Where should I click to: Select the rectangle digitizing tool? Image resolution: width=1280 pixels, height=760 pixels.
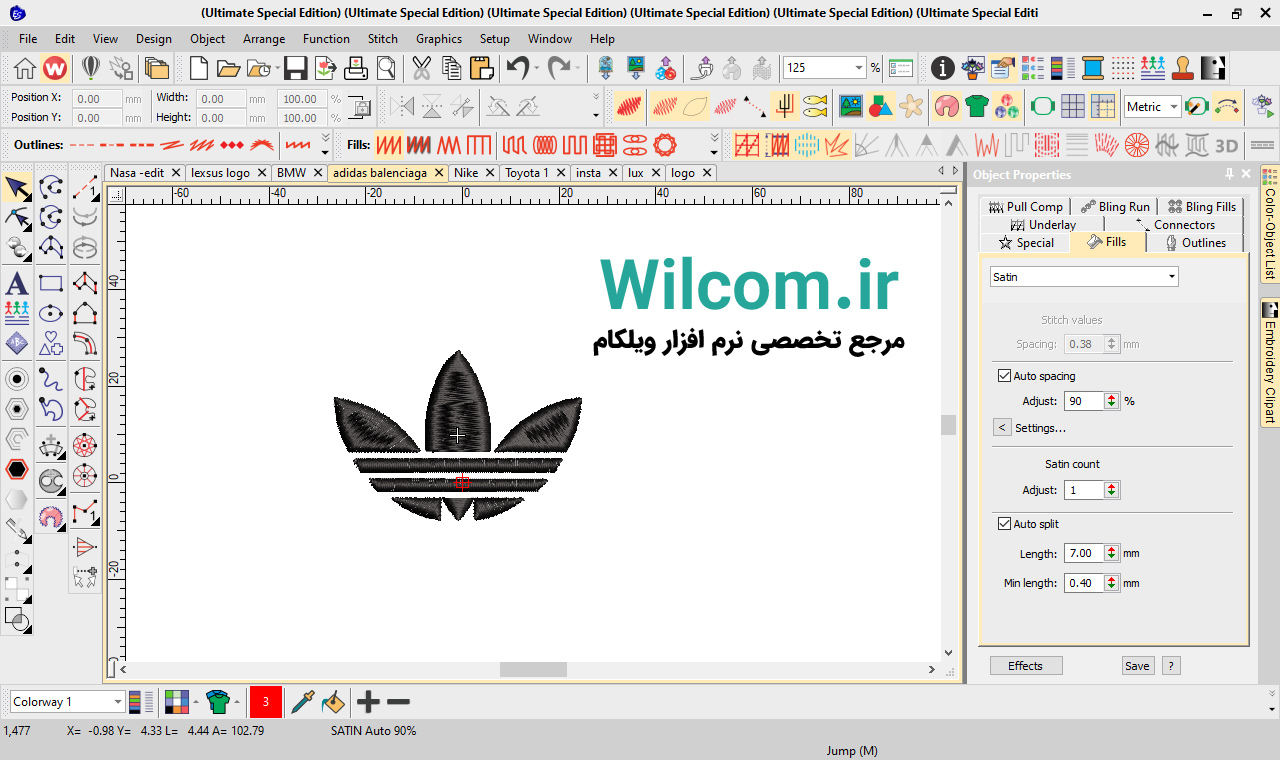pyautogui.click(x=51, y=283)
